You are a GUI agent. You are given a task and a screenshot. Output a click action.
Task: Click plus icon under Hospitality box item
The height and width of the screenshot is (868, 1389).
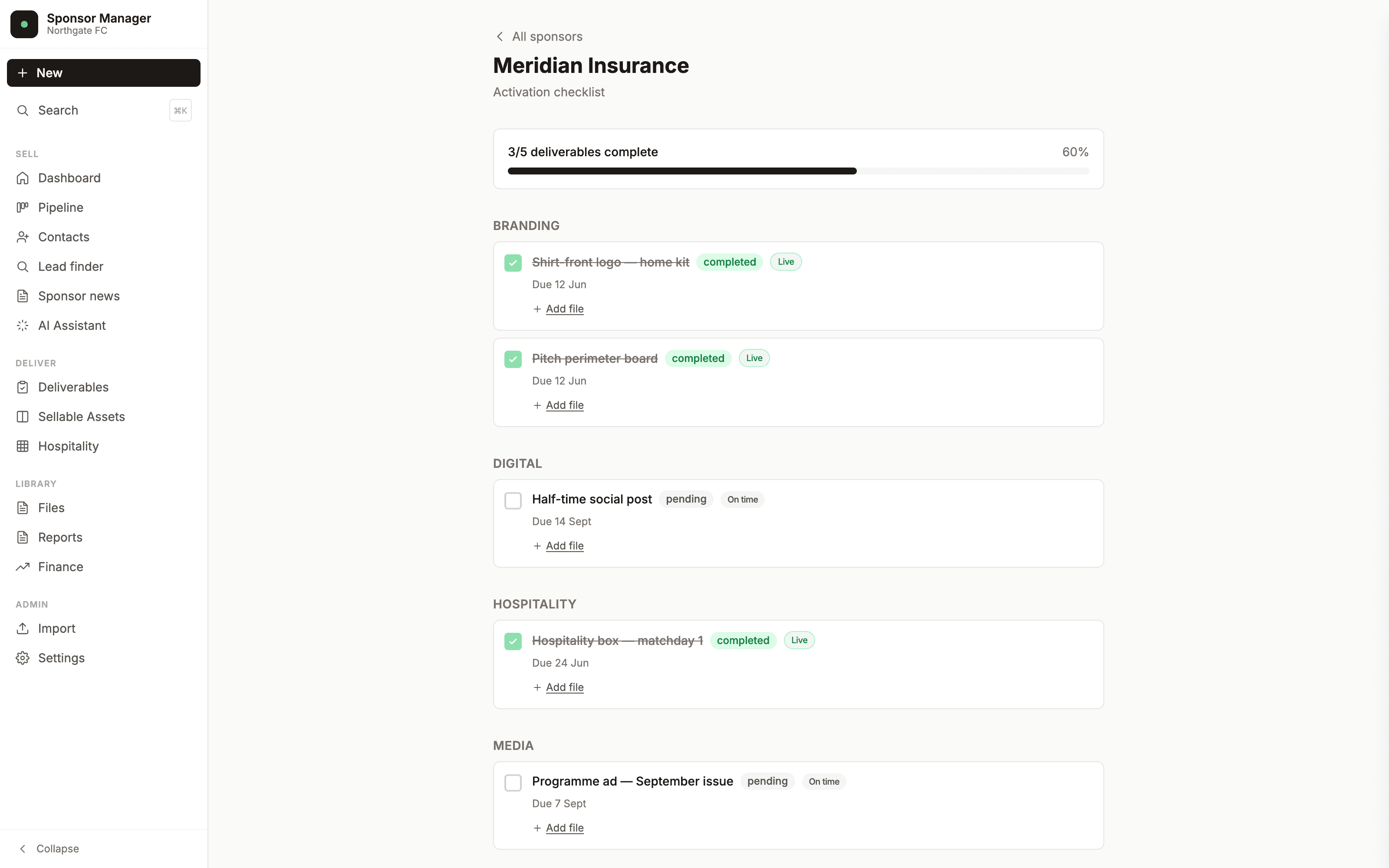537,687
